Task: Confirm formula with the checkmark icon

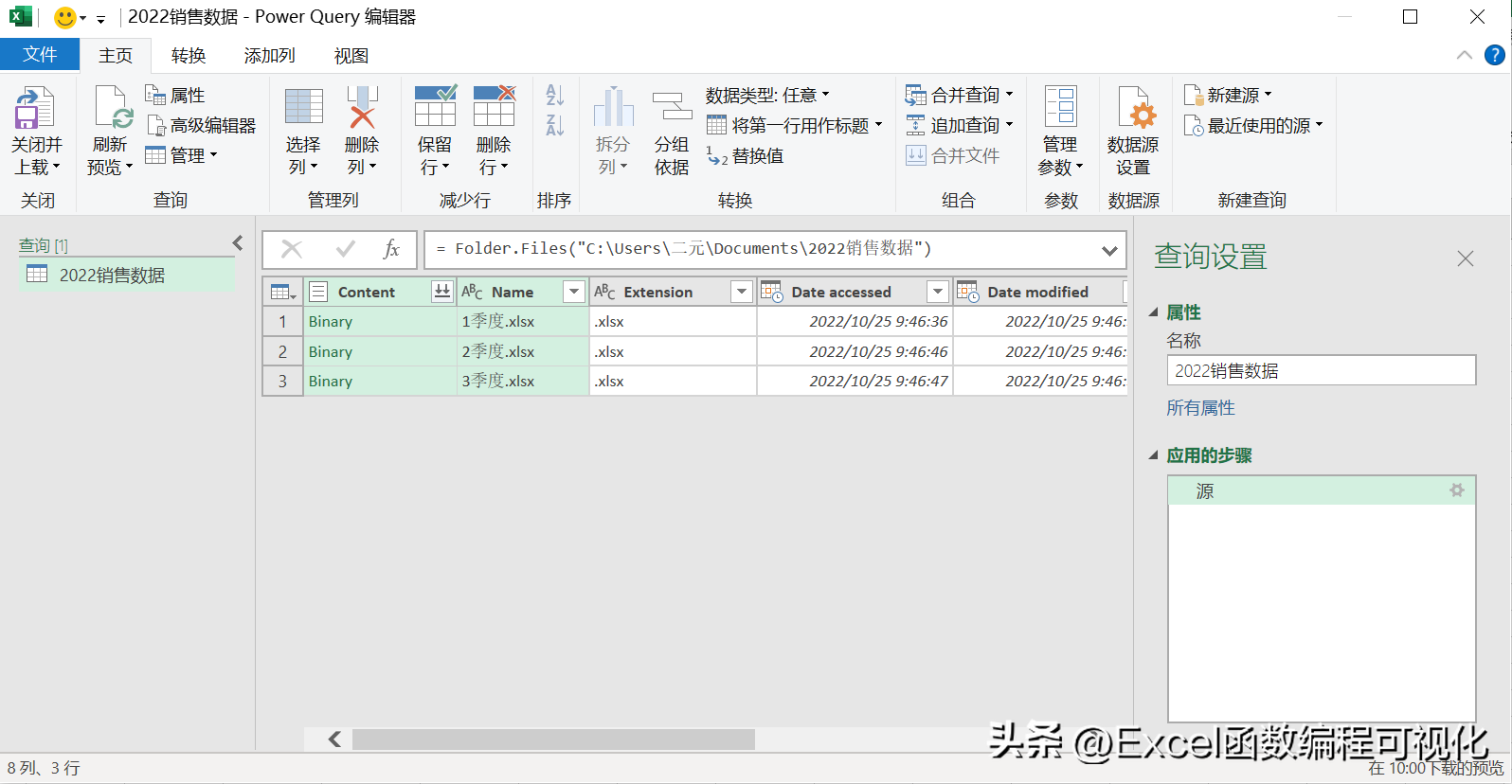Action: click(x=345, y=249)
